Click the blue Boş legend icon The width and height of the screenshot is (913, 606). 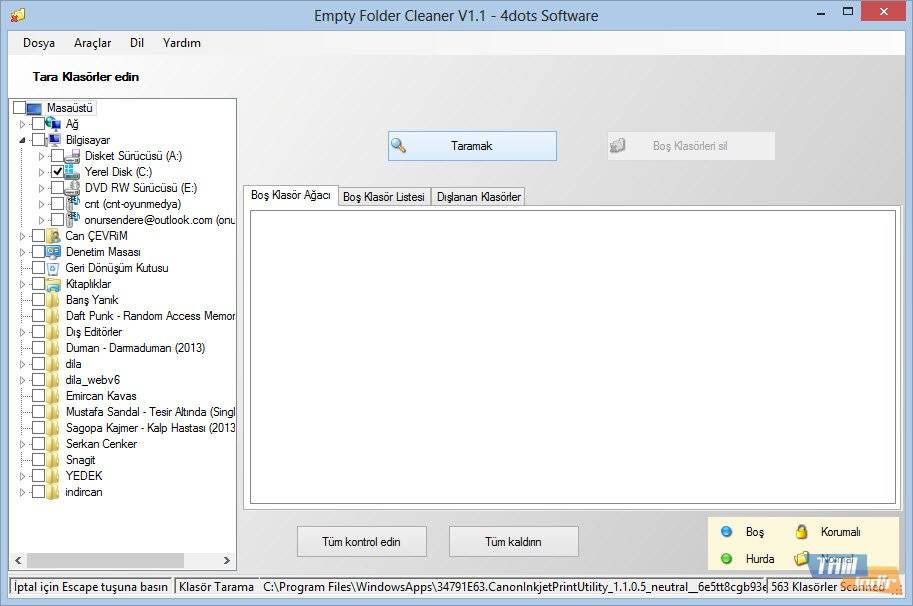[x=727, y=532]
